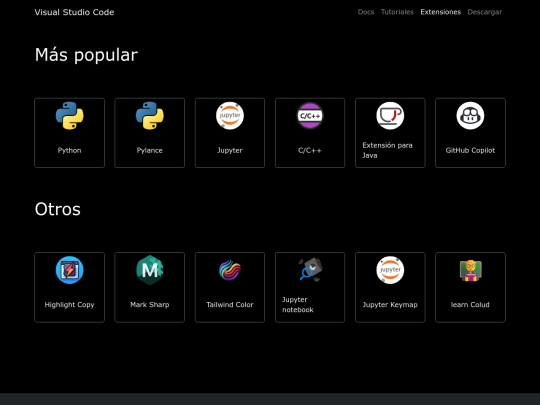The image size is (540, 405).
Task: Go to Tutoriales in the navbar
Action: [397, 12]
